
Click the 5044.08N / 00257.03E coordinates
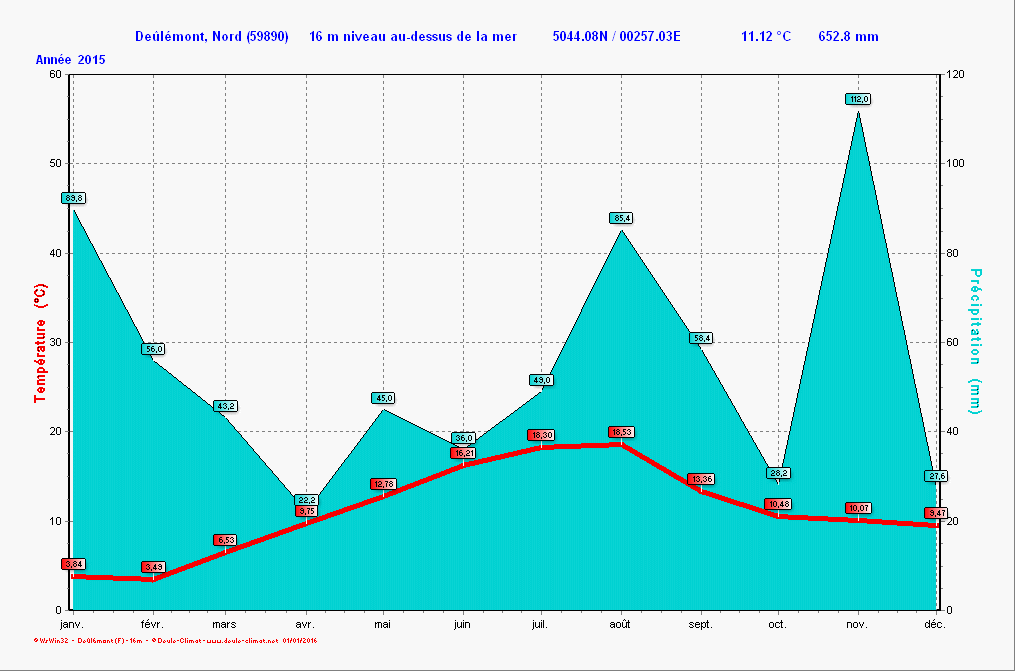pos(616,37)
